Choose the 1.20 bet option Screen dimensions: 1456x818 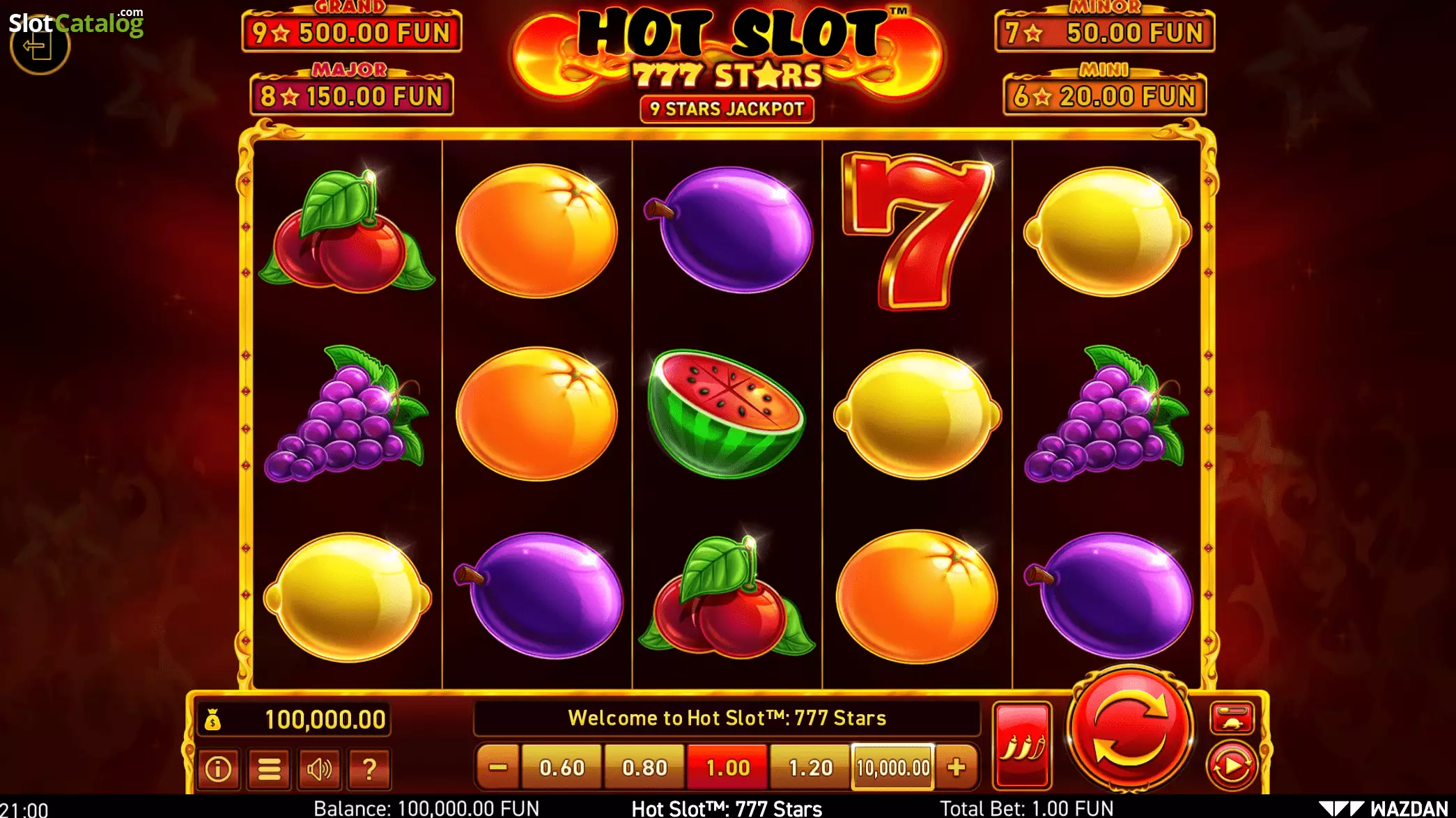[x=810, y=767]
